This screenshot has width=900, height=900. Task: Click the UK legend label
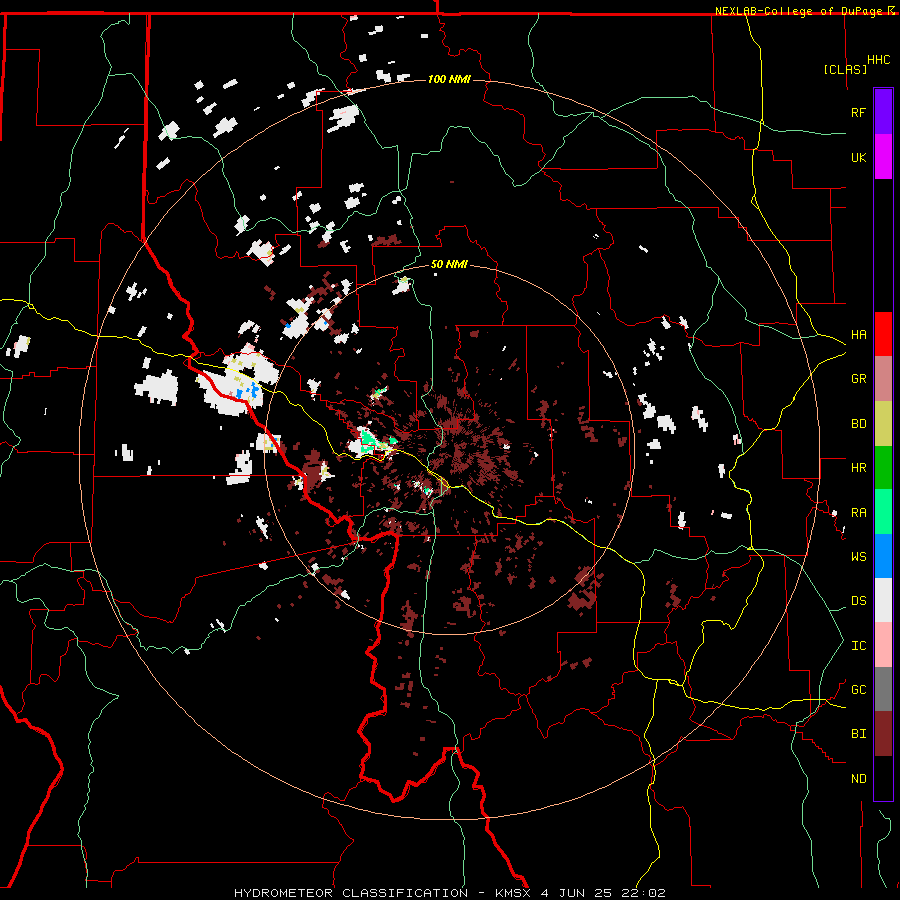[x=858, y=157]
